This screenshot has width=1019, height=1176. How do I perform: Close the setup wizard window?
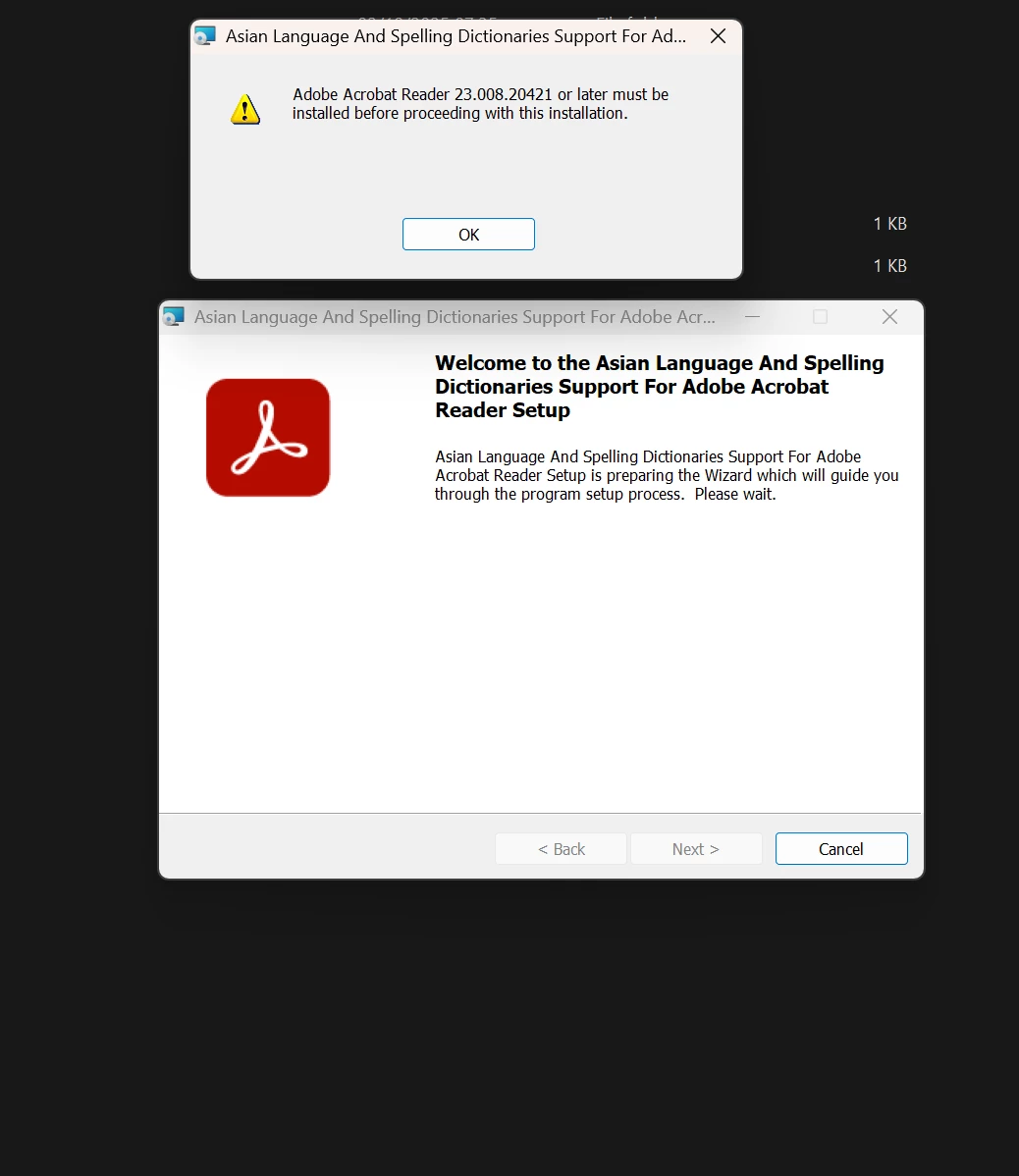(889, 316)
